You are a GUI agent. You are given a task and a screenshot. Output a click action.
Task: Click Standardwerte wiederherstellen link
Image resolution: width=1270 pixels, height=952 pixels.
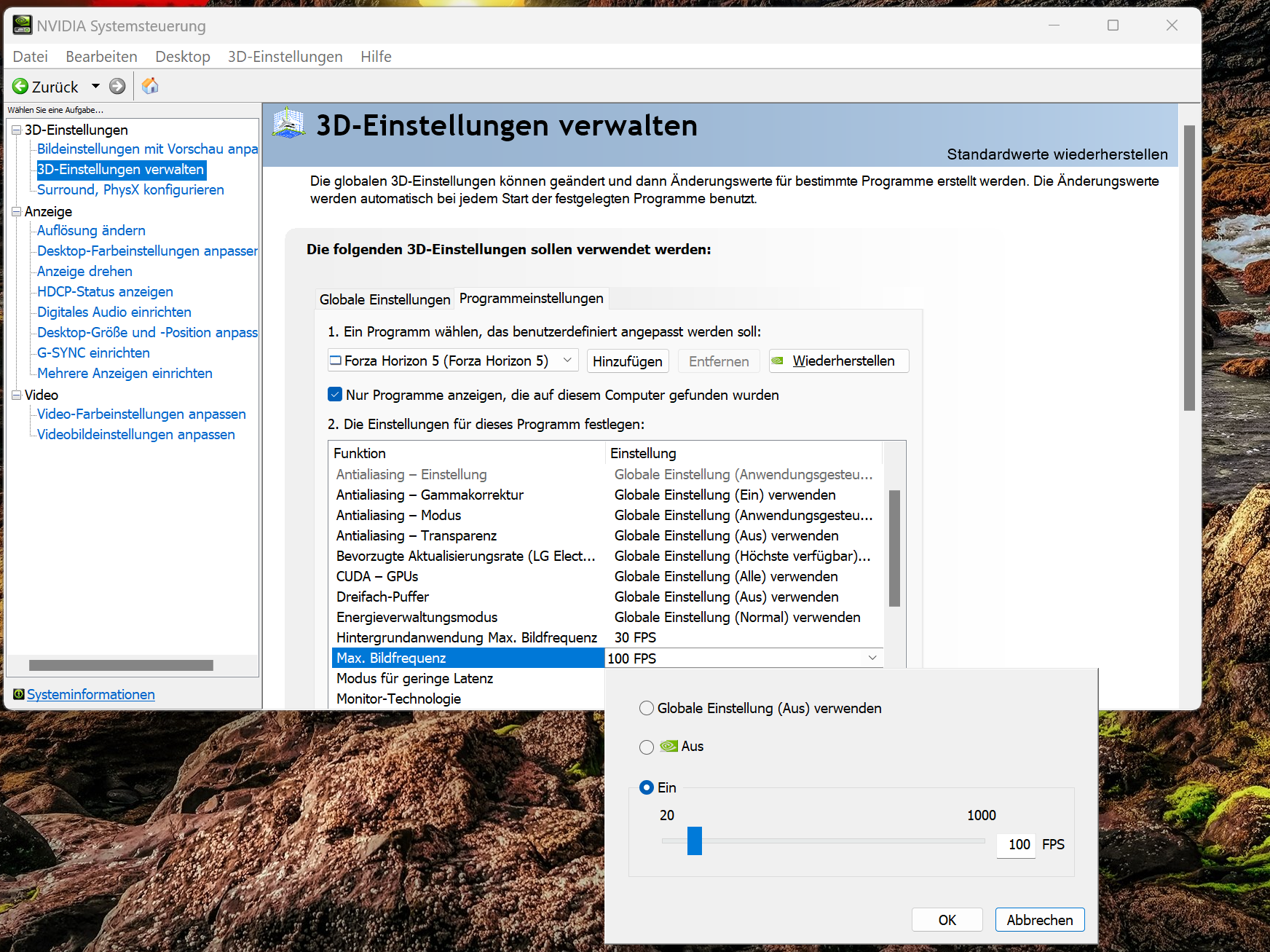[1057, 154]
